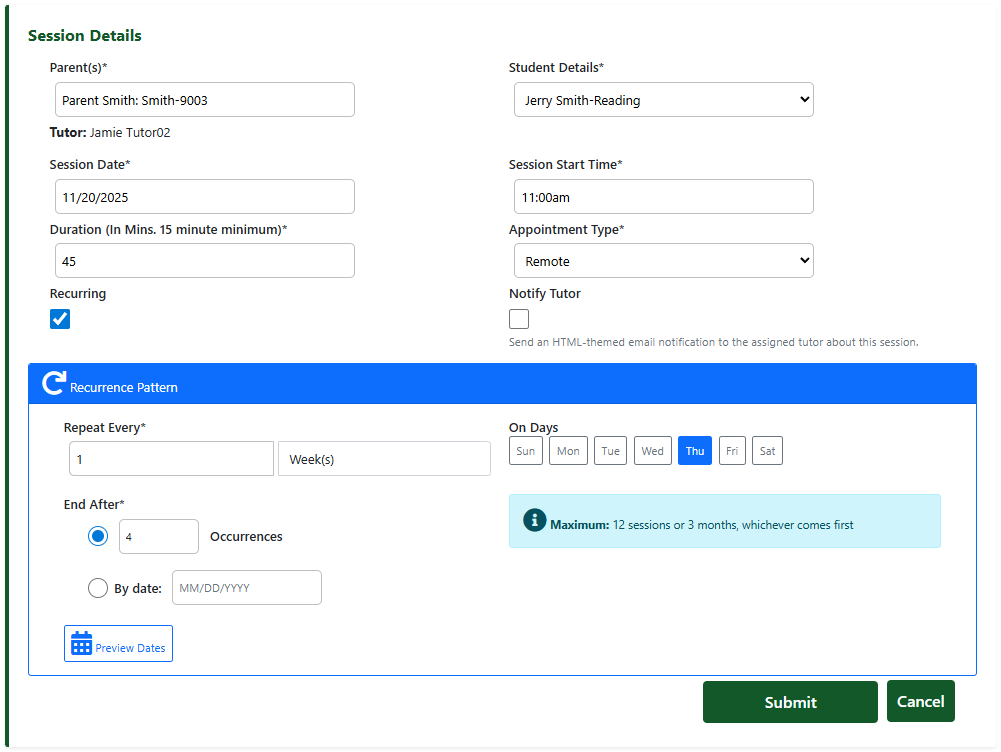Click the Recurrence Pattern refresh icon
Screen dimensions: 1001x752
53,384
